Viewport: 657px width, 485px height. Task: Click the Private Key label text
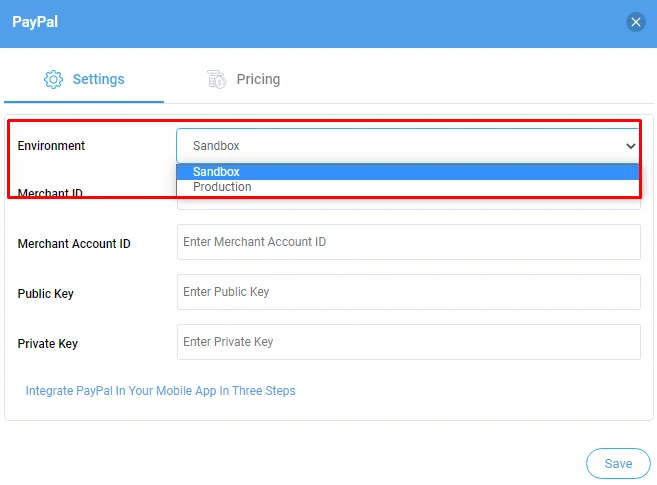tap(48, 343)
